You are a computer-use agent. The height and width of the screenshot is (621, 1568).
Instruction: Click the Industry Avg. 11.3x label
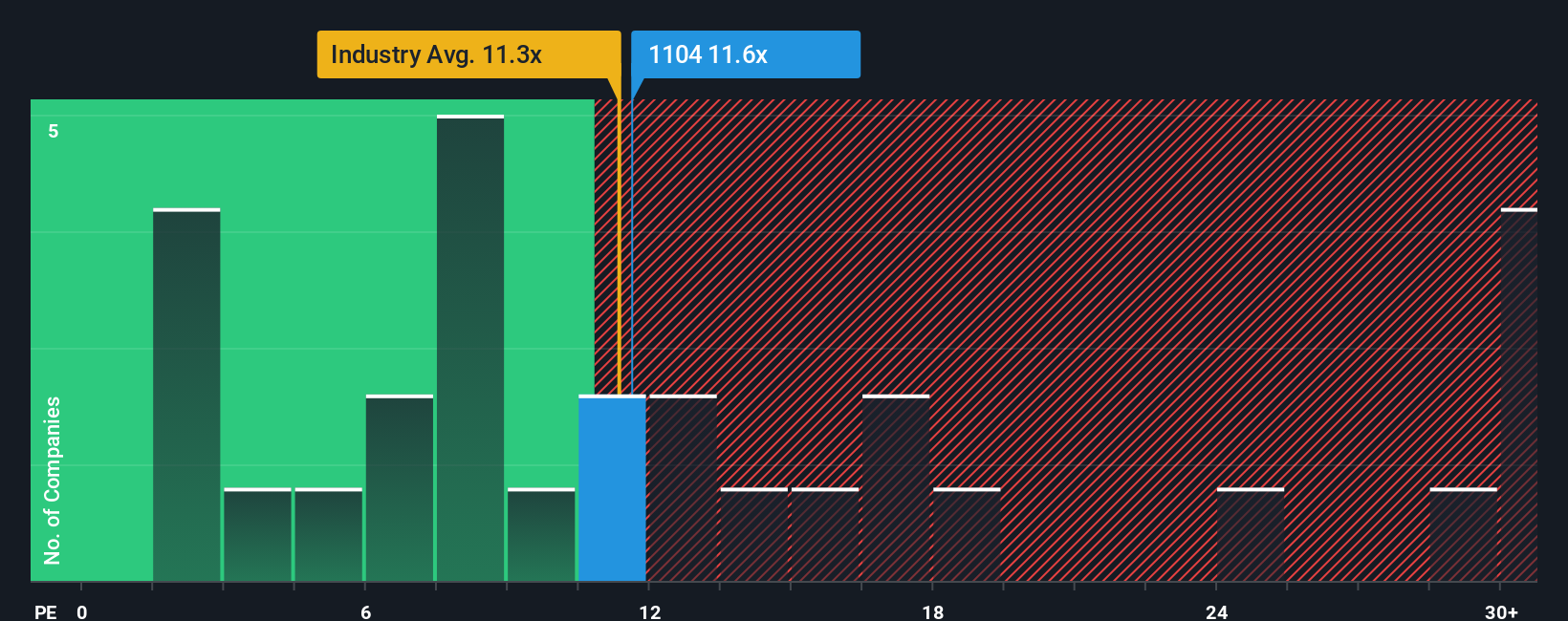point(468,54)
